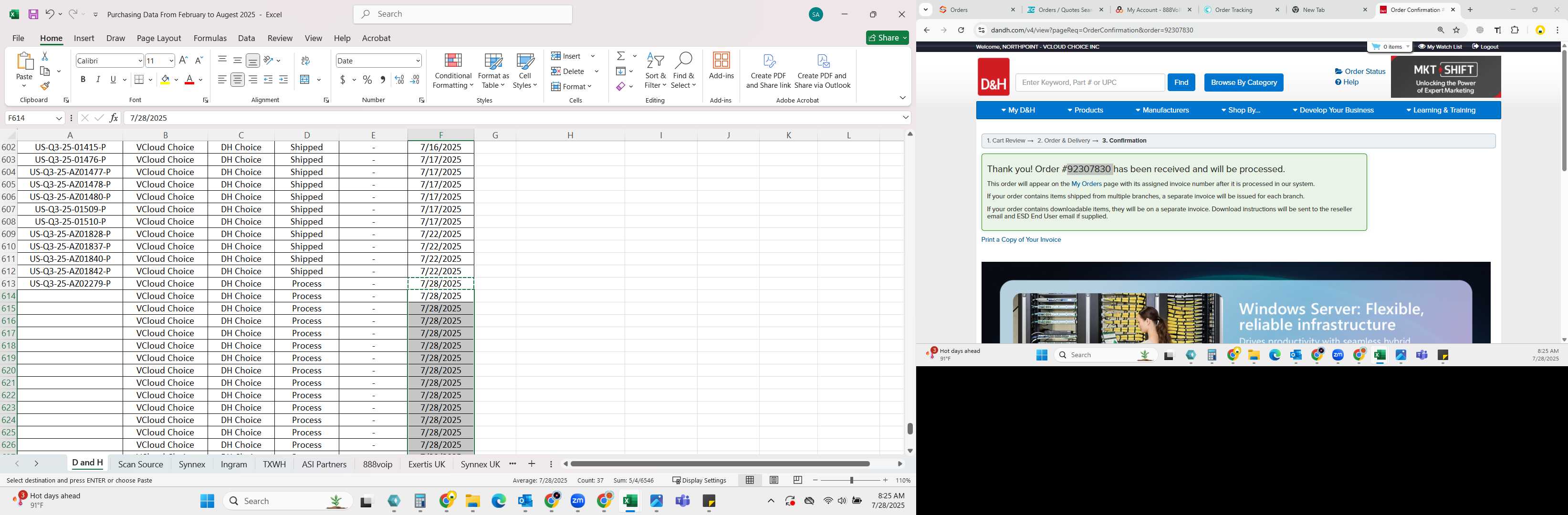Open the Order Tracking browser tab
Screen dimensions: 1568x515
[x=1240, y=10]
